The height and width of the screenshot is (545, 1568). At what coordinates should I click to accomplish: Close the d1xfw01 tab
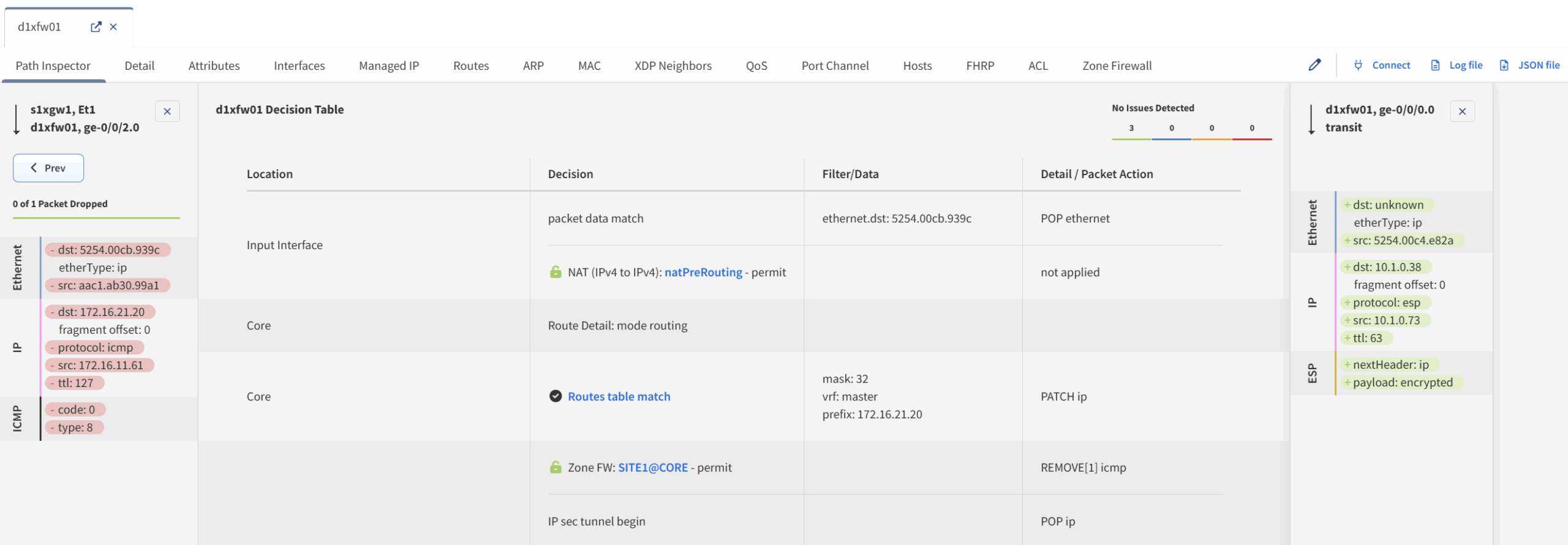pyautogui.click(x=113, y=27)
